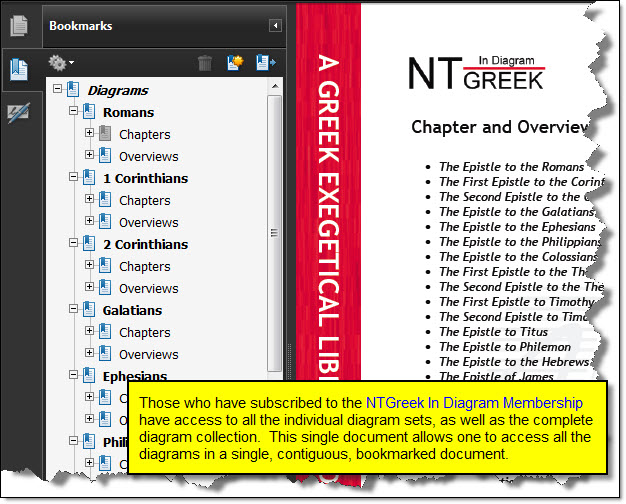Click the delete bookmark trash icon
Viewport: 626px width, 504px height.
(205, 63)
